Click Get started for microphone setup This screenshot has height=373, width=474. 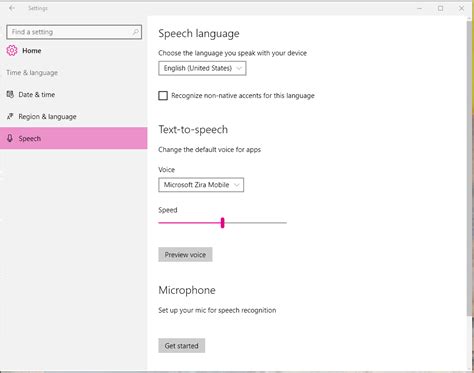[x=182, y=346]
